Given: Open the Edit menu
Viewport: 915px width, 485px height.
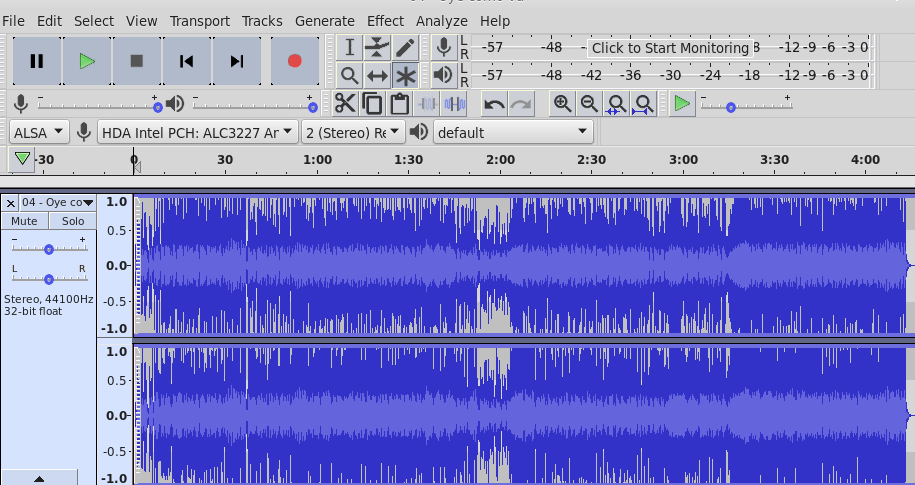Looking at the screenshot, I should coord(50,21).
